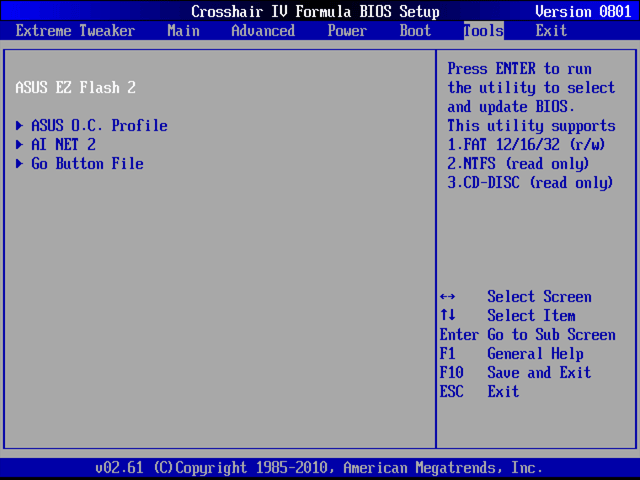The height and width of the screenshot is (480, 640).
Task: Click 'General Help' legend text
Action: (535, 353)
